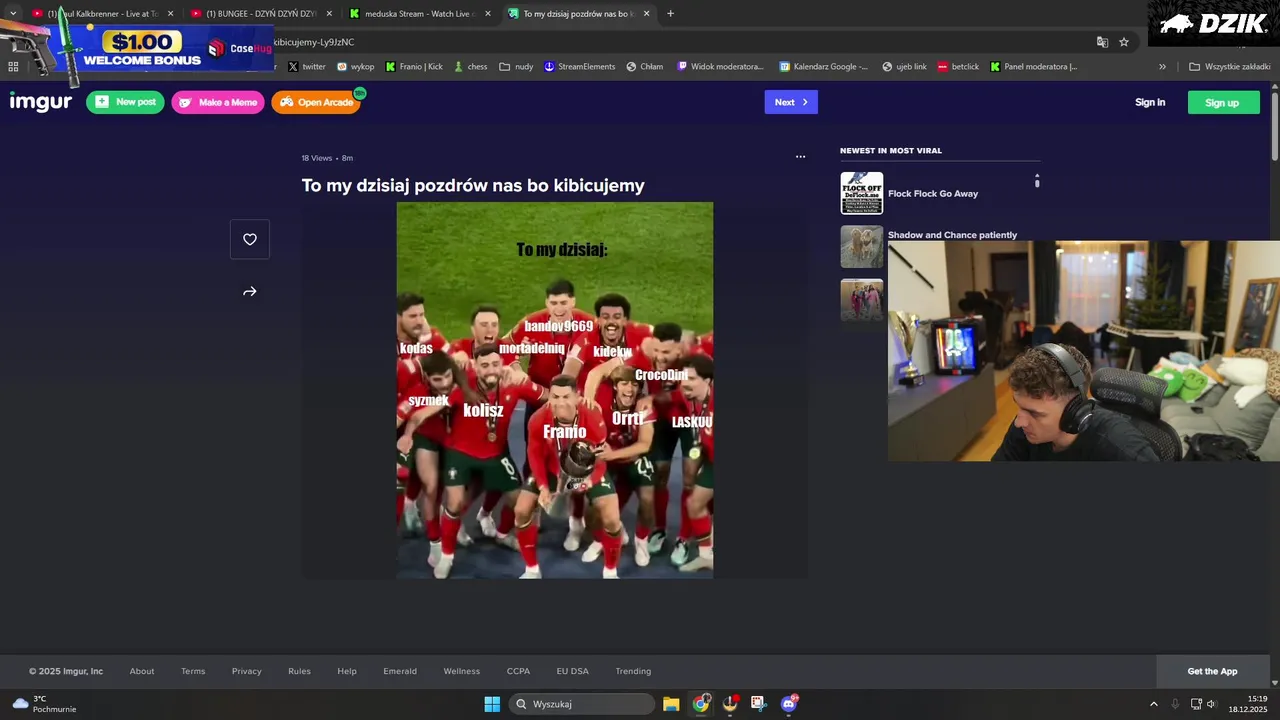Open the StreamElements bookmark
Screen dimensions: 1280x720
click(x=580, y=67)
